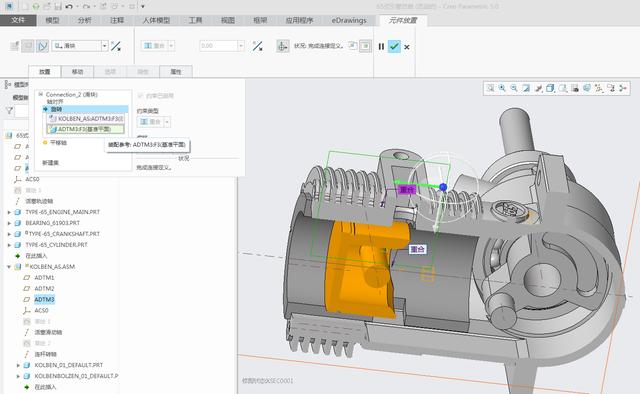This screenshot has height=394, width=640.
Task: Click the view manager icon in graphics toolbar
Action: pos(575,88)
